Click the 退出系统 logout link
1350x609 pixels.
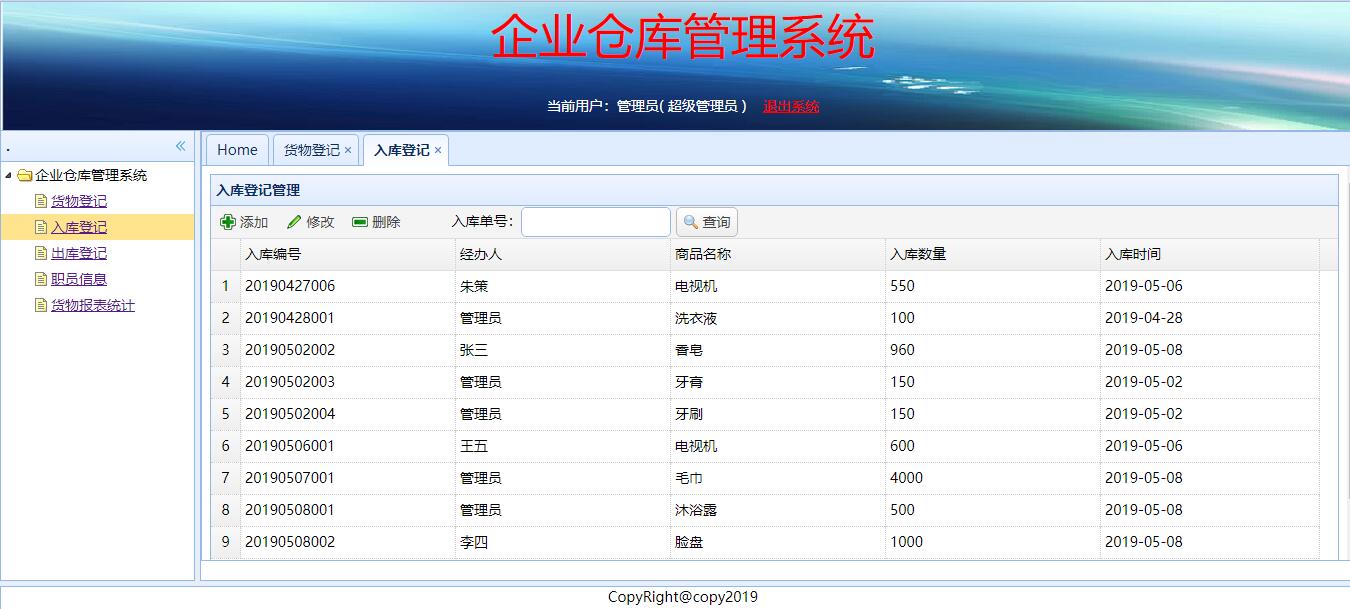pos(791,106)
